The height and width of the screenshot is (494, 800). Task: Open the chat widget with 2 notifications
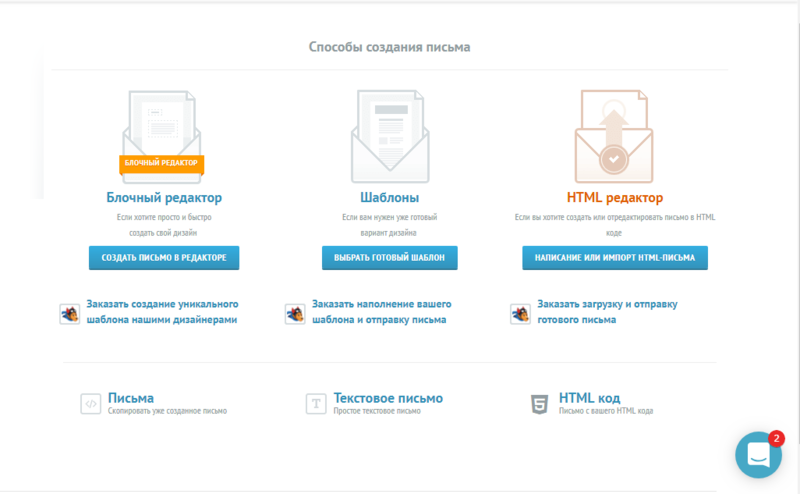click(x=758, y=455)
